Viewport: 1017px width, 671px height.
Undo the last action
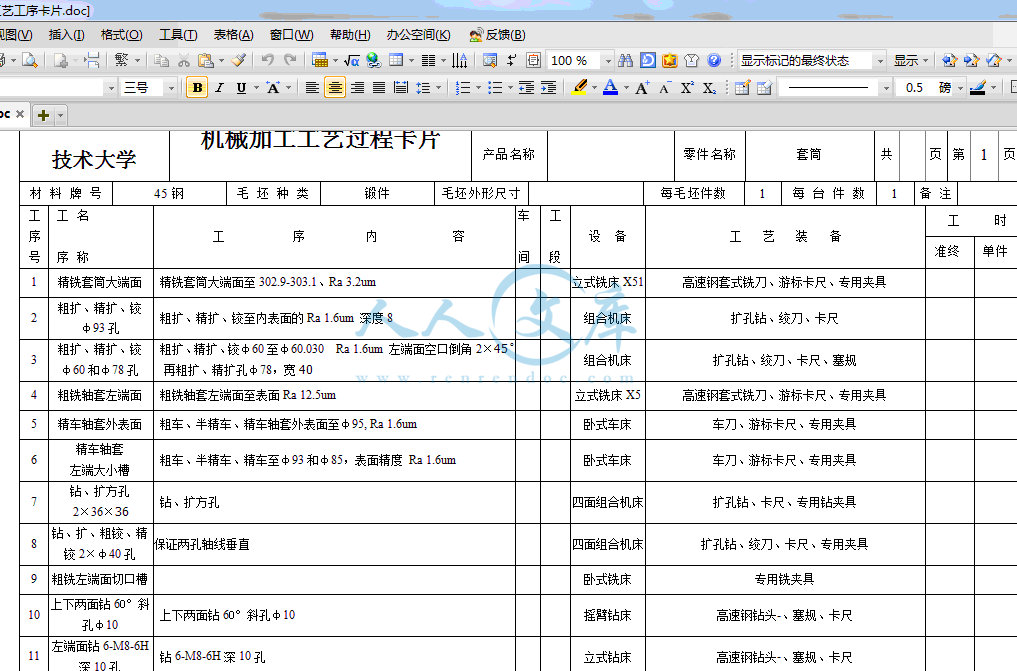point(267,60)
